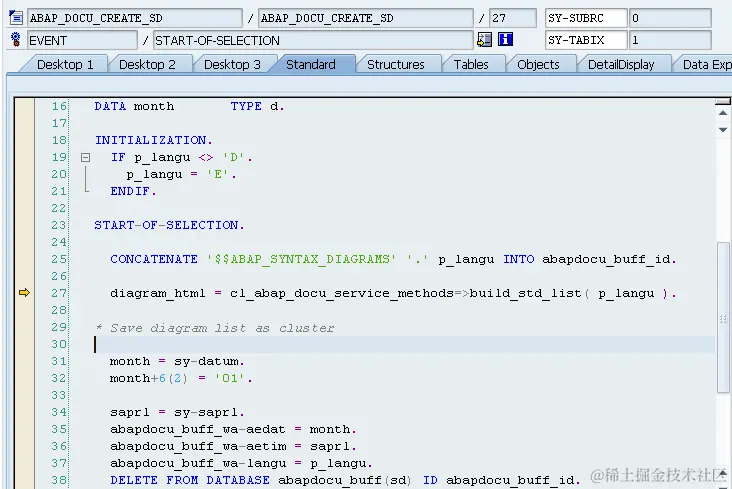
Task: Click the INITIALIZATION. statement on line 18
Action: [x=154, y=140]
